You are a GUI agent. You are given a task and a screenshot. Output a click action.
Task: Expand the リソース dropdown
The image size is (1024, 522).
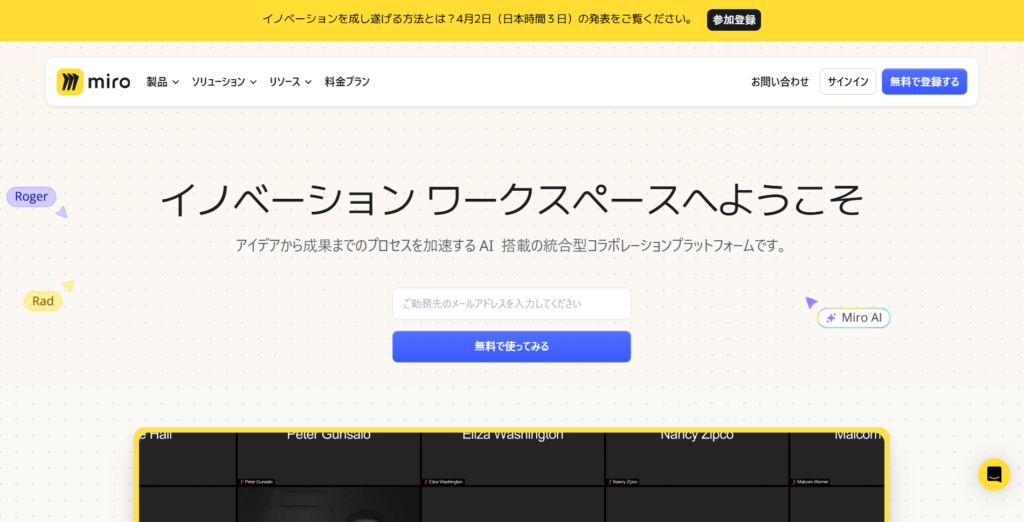pos(290,82)
